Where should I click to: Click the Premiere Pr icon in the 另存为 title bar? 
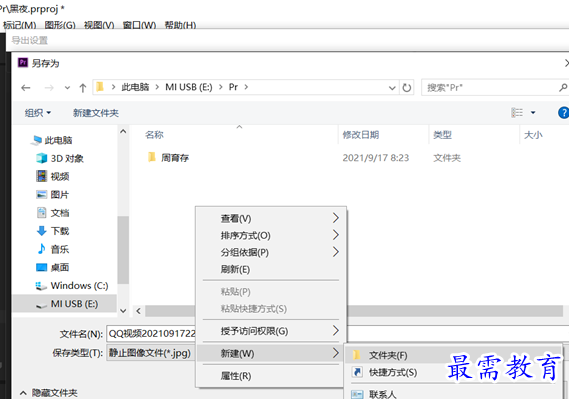click(x=23, y=63)
